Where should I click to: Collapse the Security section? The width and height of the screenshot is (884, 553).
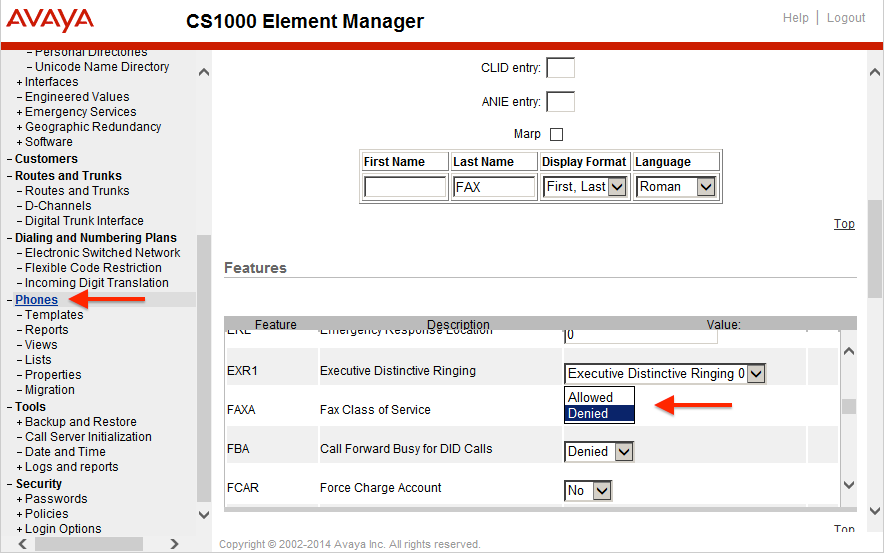click(10, 484)
